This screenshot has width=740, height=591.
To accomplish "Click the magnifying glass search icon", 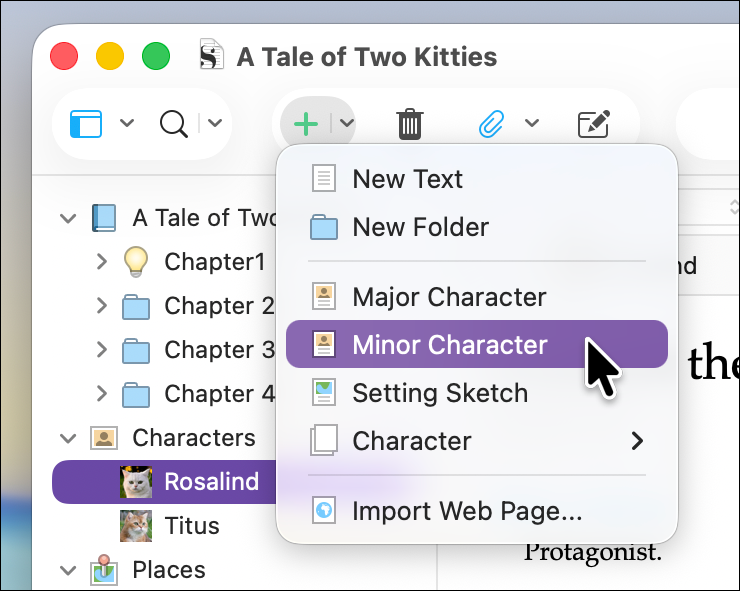I will pos(174,124).
